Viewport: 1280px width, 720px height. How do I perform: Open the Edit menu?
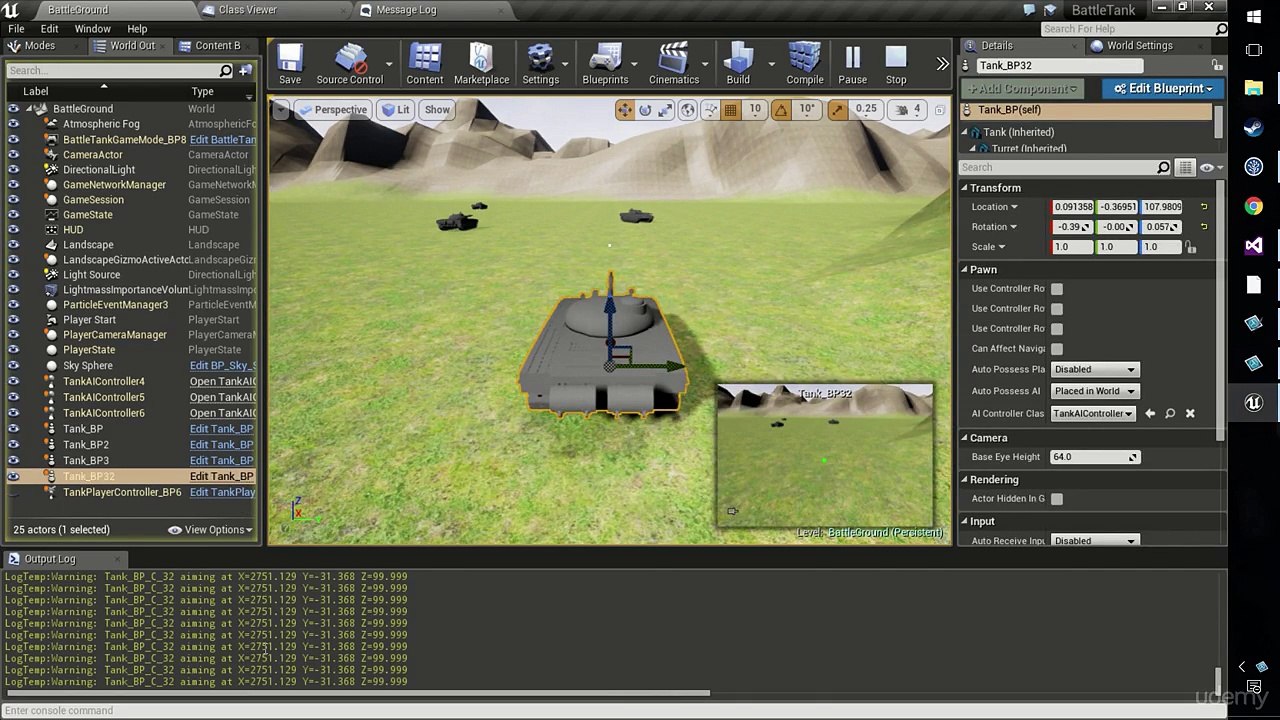[x=49, y=29]
